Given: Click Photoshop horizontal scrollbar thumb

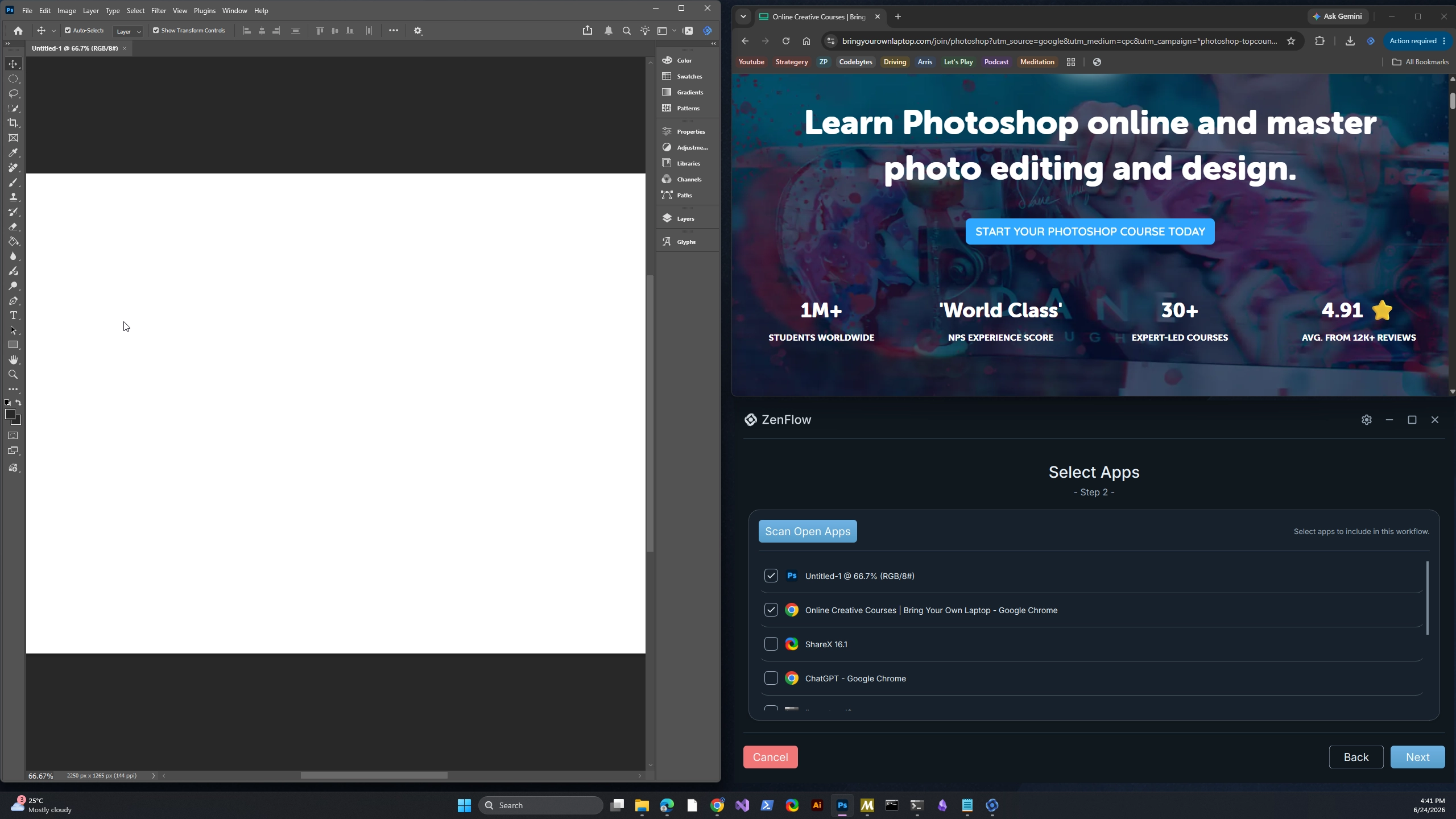Looking at the screenshot, I should point(374,776).
